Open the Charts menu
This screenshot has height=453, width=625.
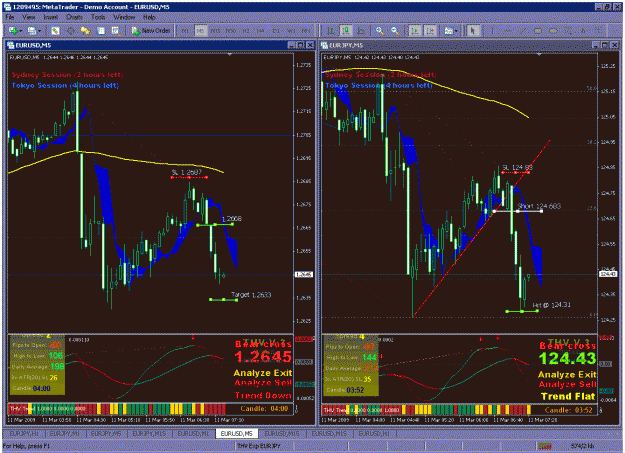point(75,17)
